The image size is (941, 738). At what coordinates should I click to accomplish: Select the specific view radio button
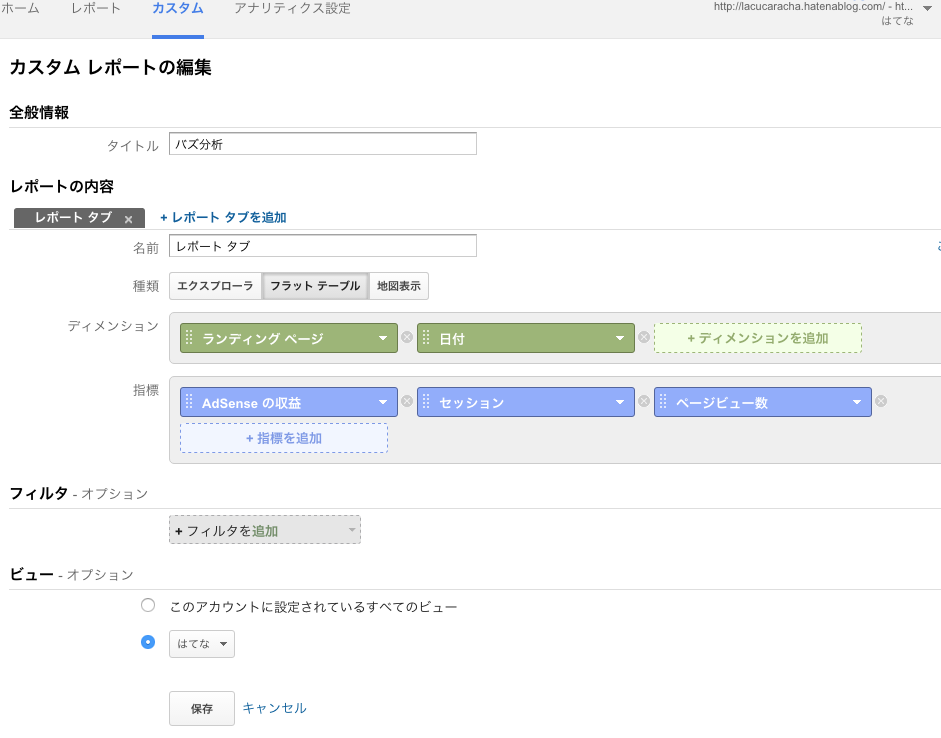[x=148, y=642]
